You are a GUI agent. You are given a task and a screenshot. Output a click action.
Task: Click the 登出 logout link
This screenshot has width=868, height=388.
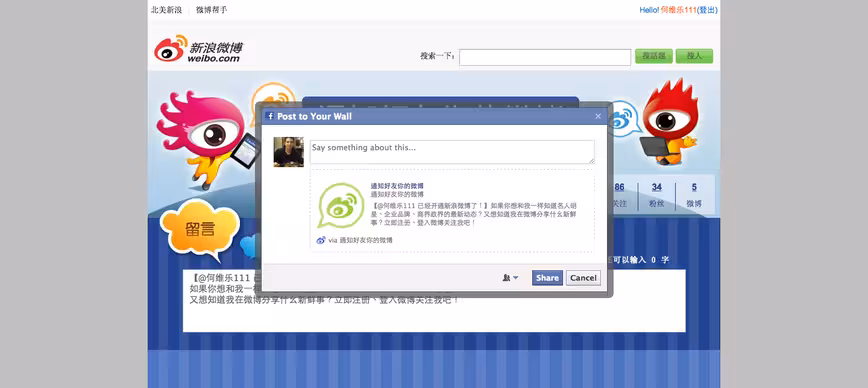tap(707, 10)
